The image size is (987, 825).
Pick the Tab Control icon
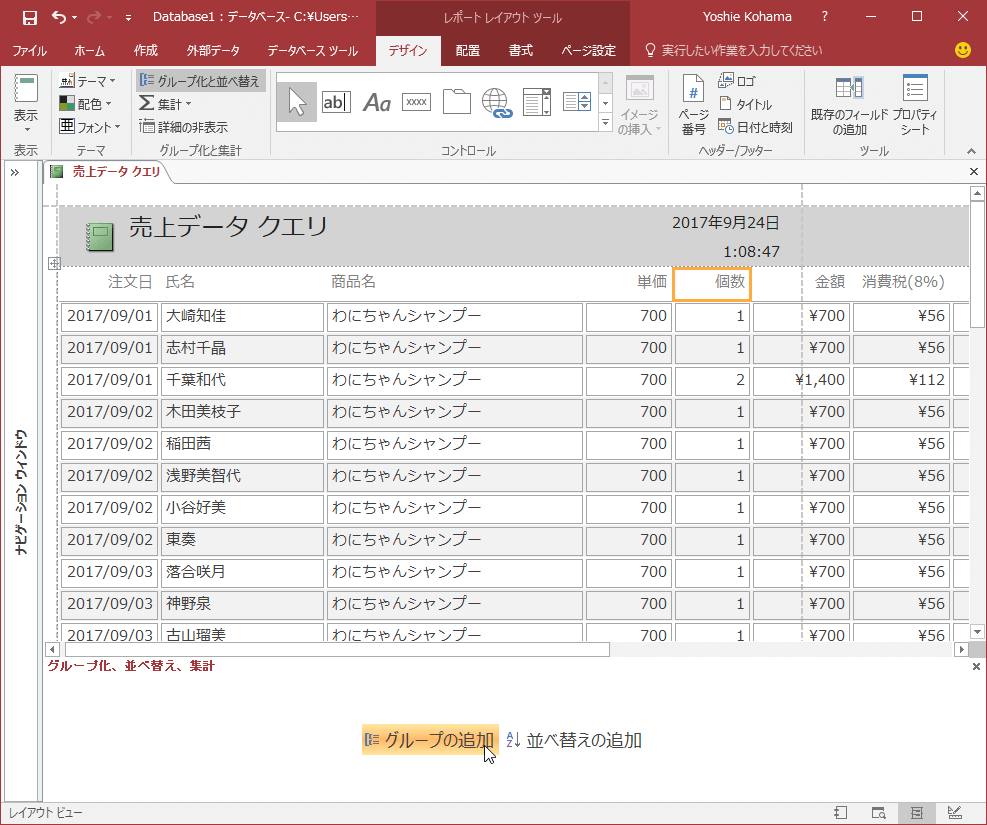[456, 102]
